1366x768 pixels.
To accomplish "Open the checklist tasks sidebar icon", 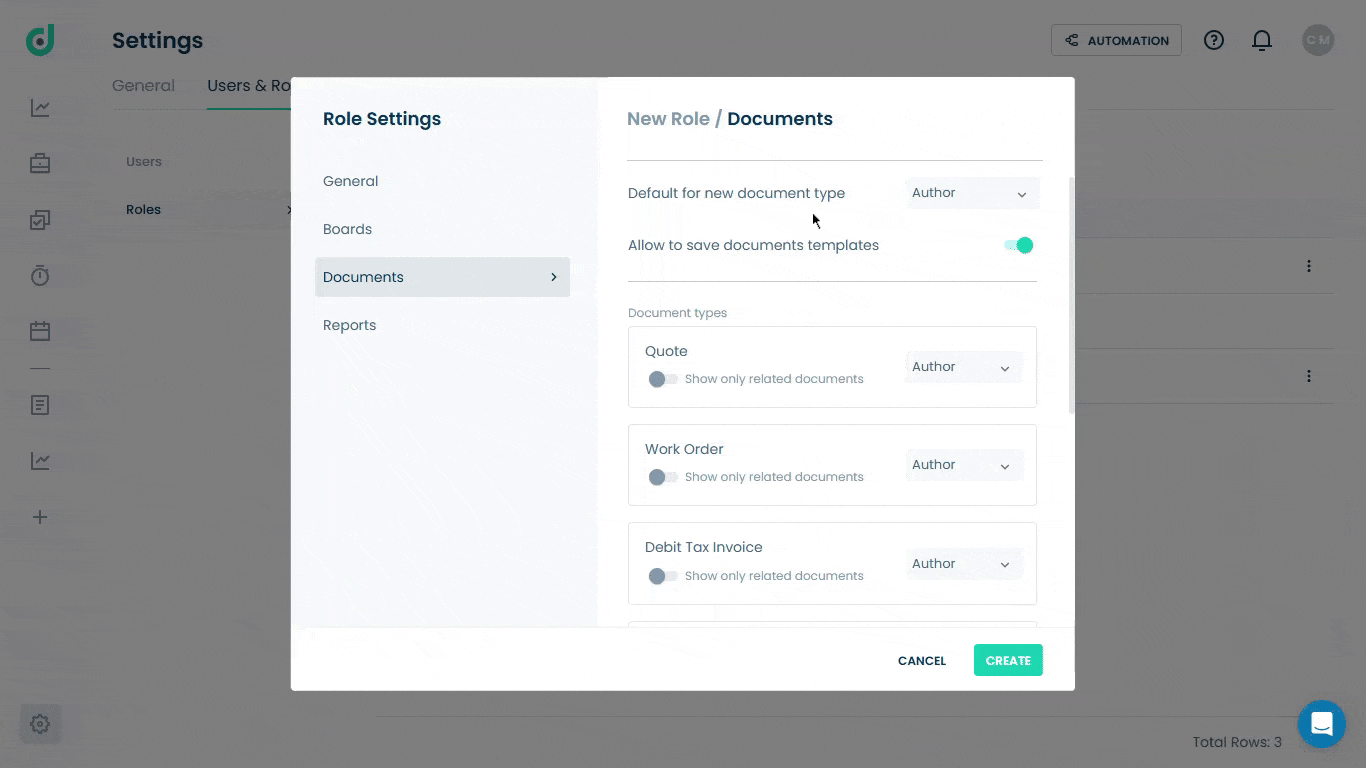I will pos(40,220).
